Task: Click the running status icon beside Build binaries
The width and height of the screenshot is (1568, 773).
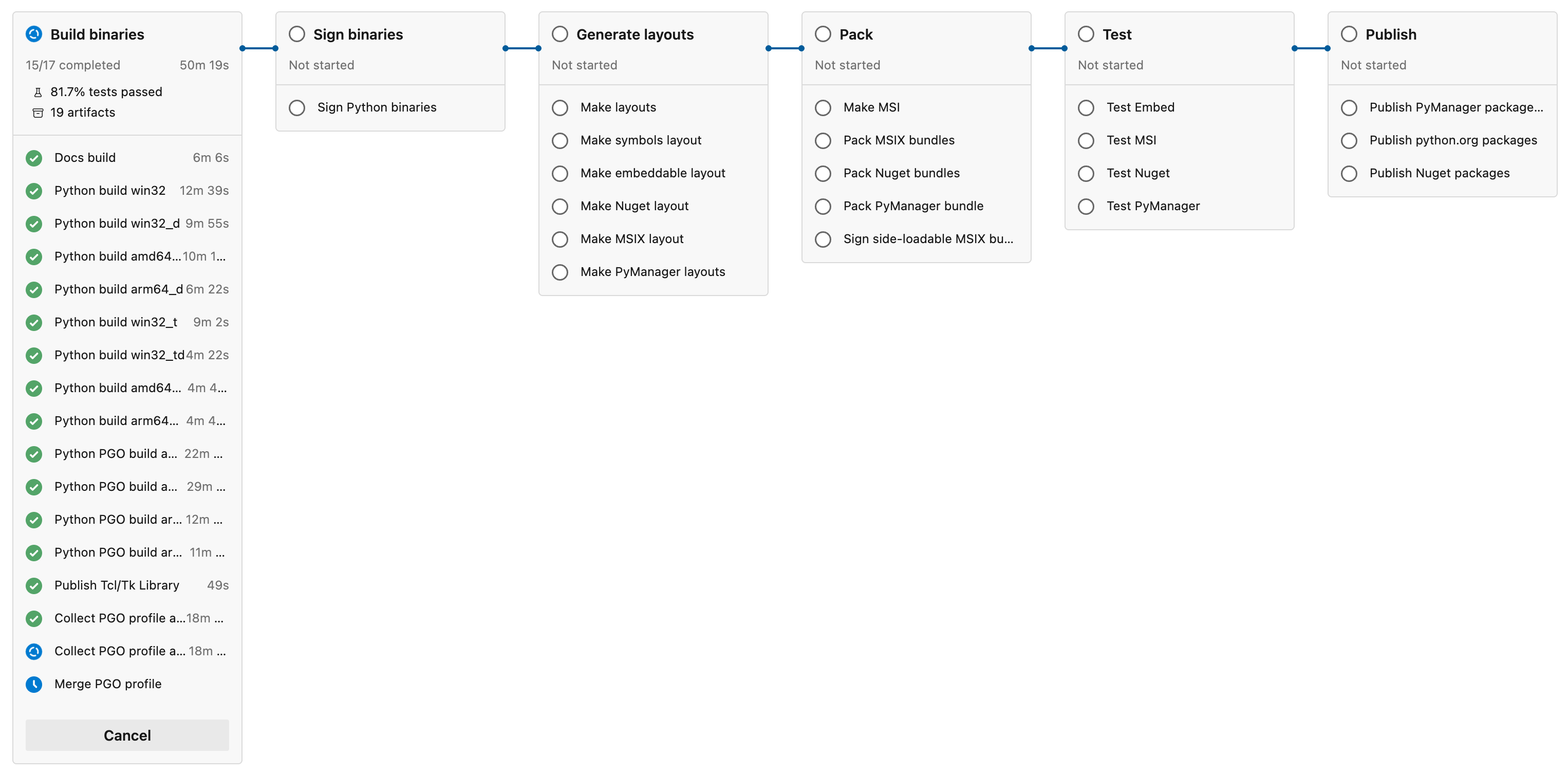Action: 34,34
